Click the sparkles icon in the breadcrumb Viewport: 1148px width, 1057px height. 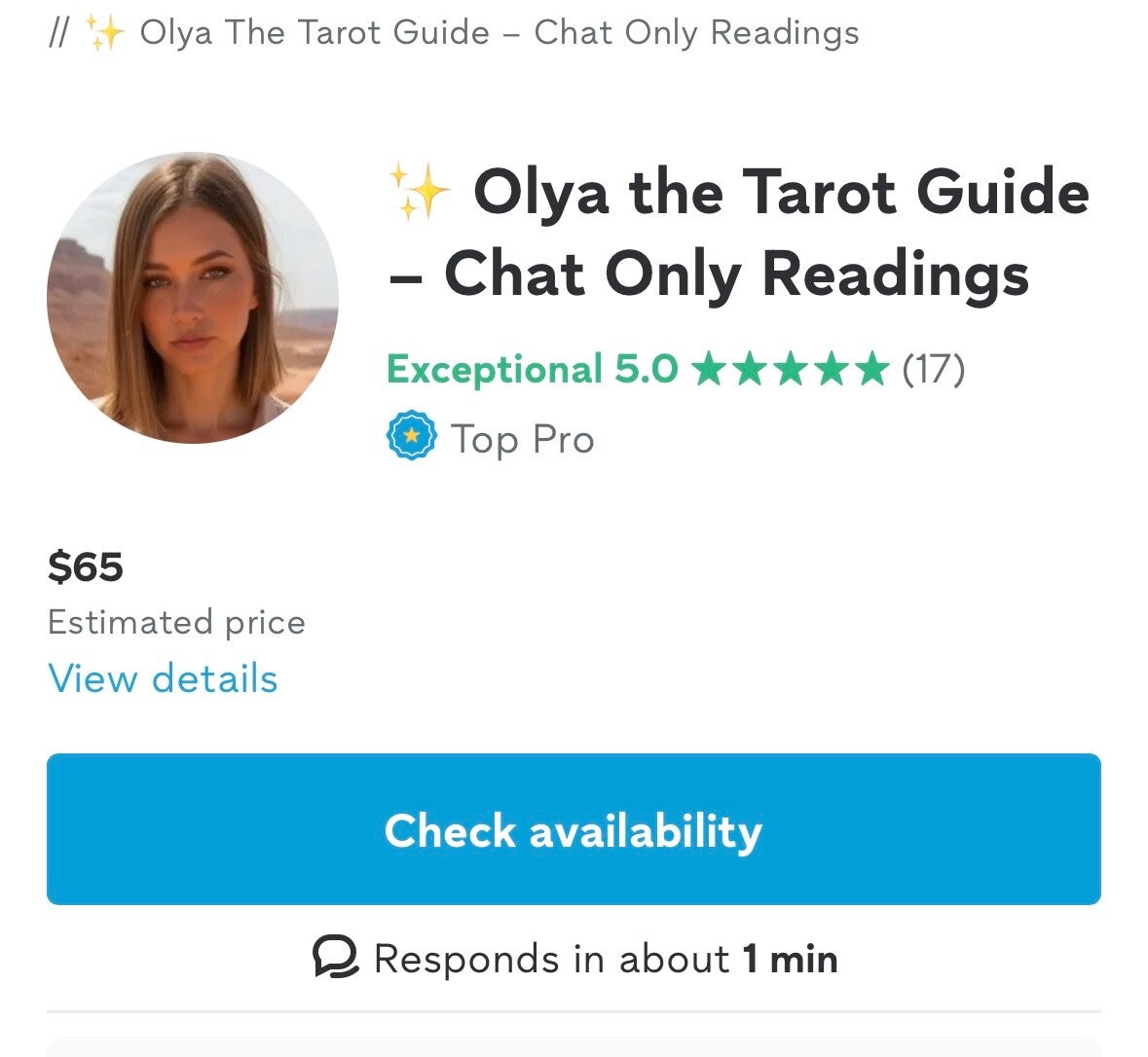(105, 34)
